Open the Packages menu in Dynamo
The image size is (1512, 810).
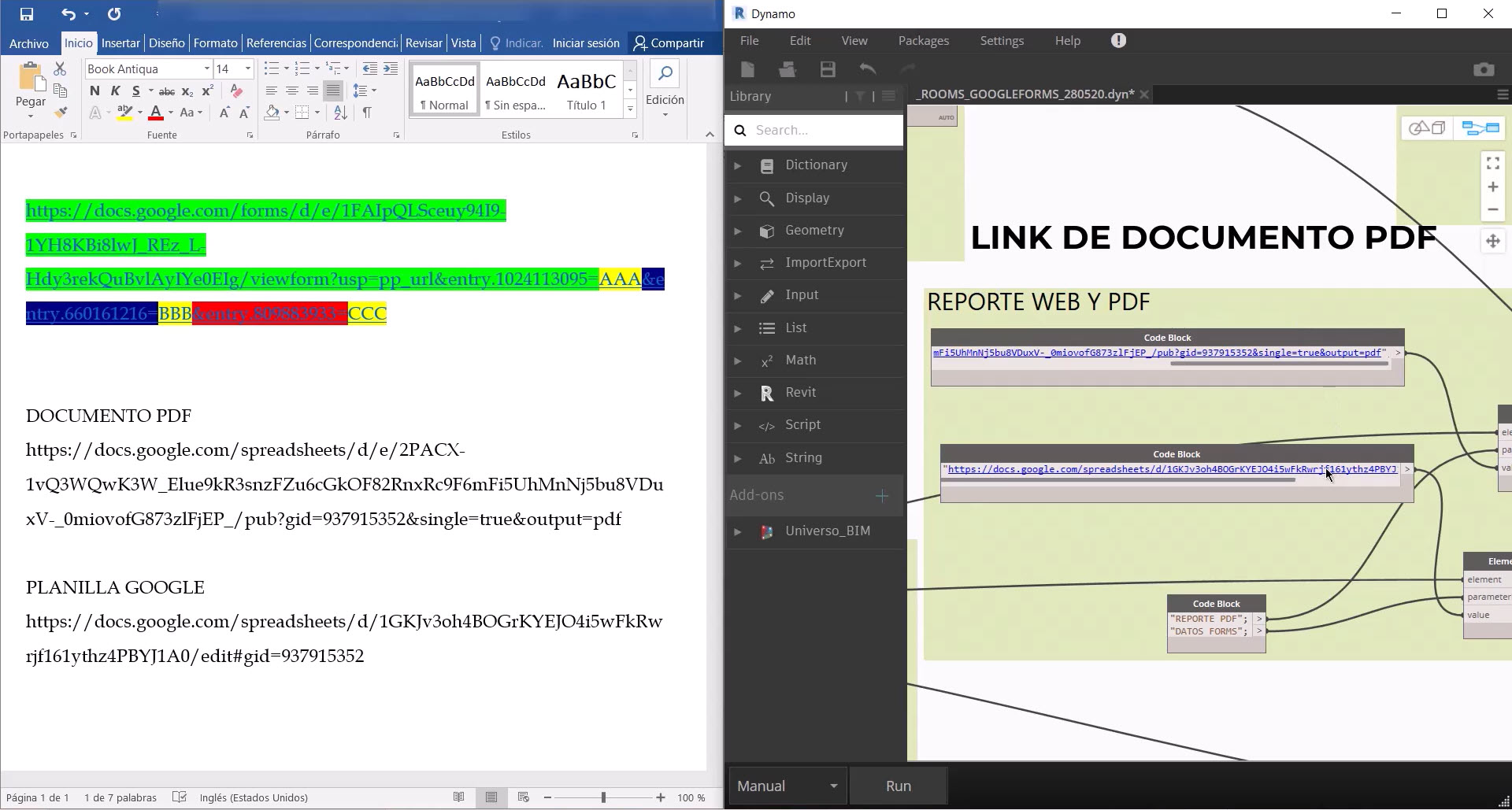click(923, 40)
